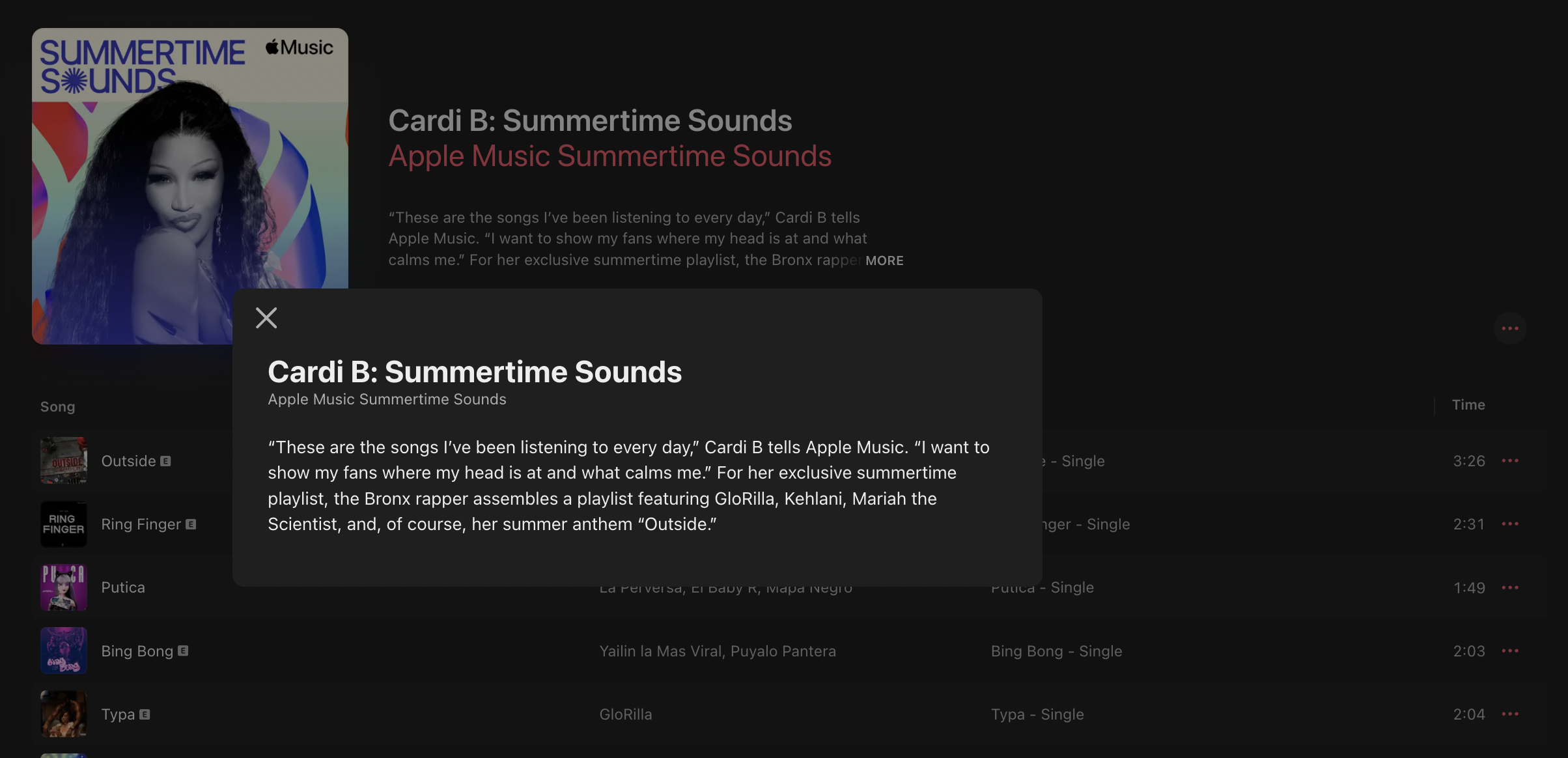
Task: Click the Bing Bong album artwork
Action: click(x=64, y=651)
